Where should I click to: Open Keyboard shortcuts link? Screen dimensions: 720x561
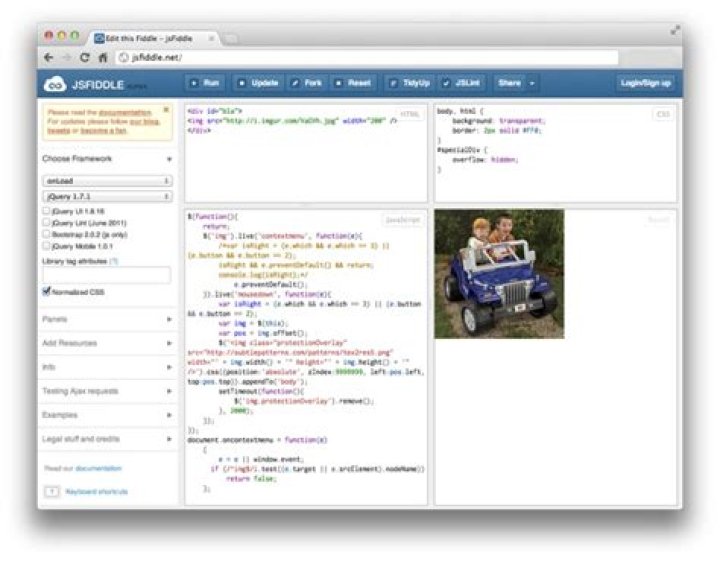96,492
